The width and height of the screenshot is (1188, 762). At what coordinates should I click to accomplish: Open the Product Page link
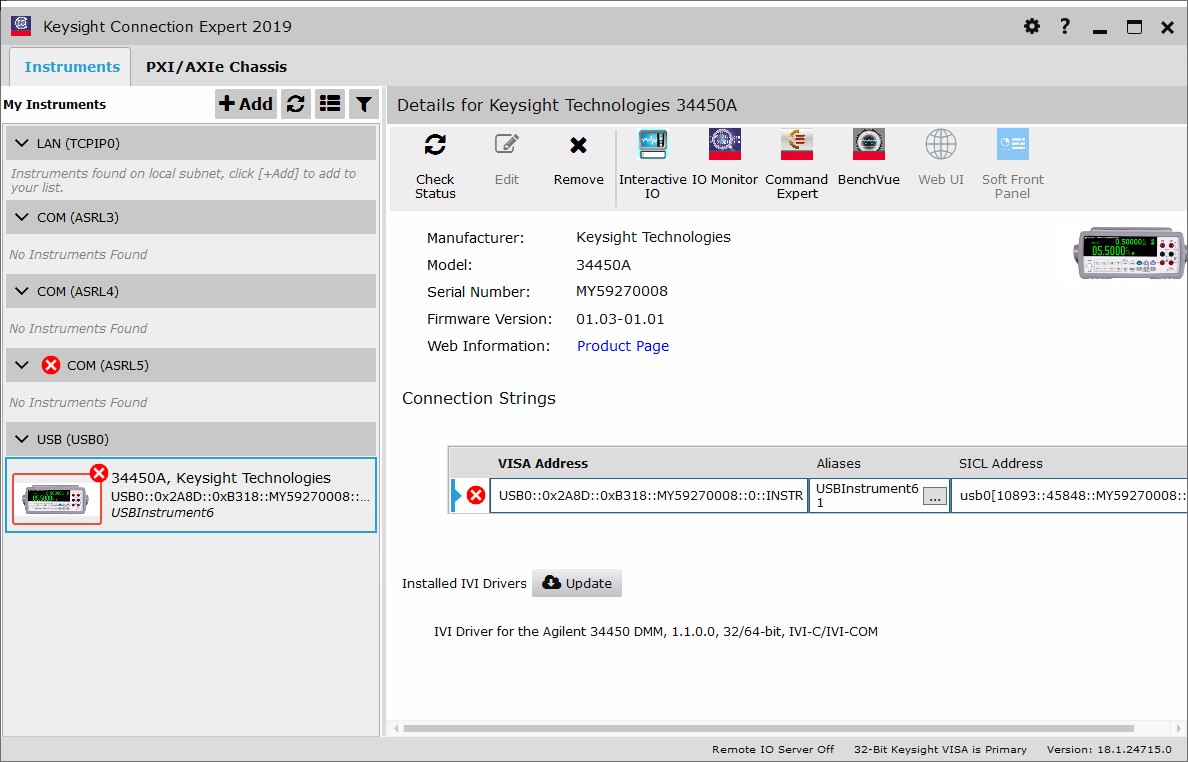point(623,346)
